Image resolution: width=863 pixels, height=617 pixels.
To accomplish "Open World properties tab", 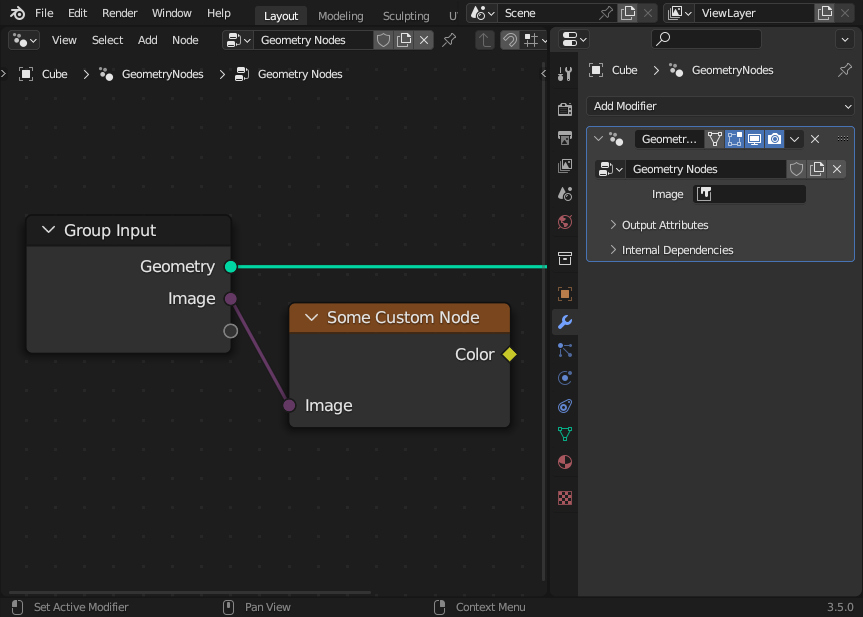I will click(565, 222).
